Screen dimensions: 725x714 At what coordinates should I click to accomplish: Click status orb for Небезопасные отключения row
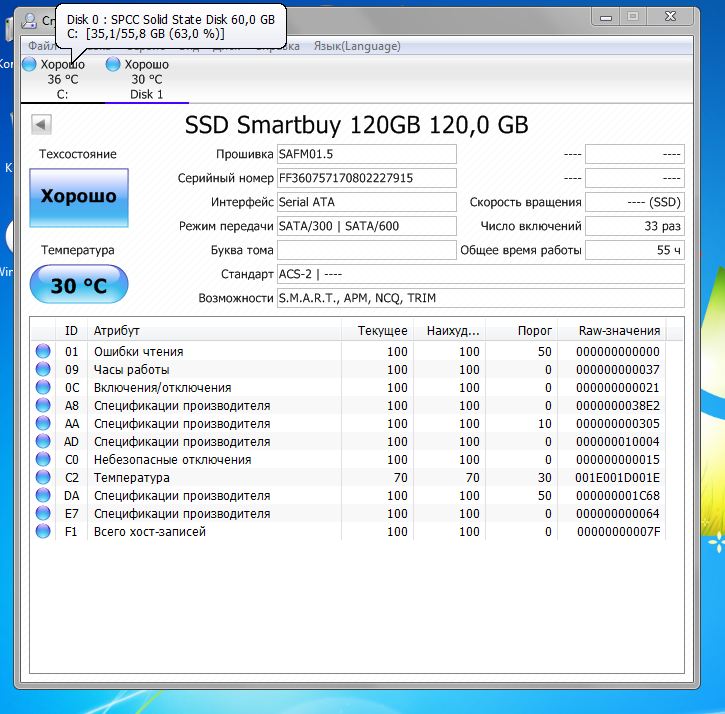point(43,459)
